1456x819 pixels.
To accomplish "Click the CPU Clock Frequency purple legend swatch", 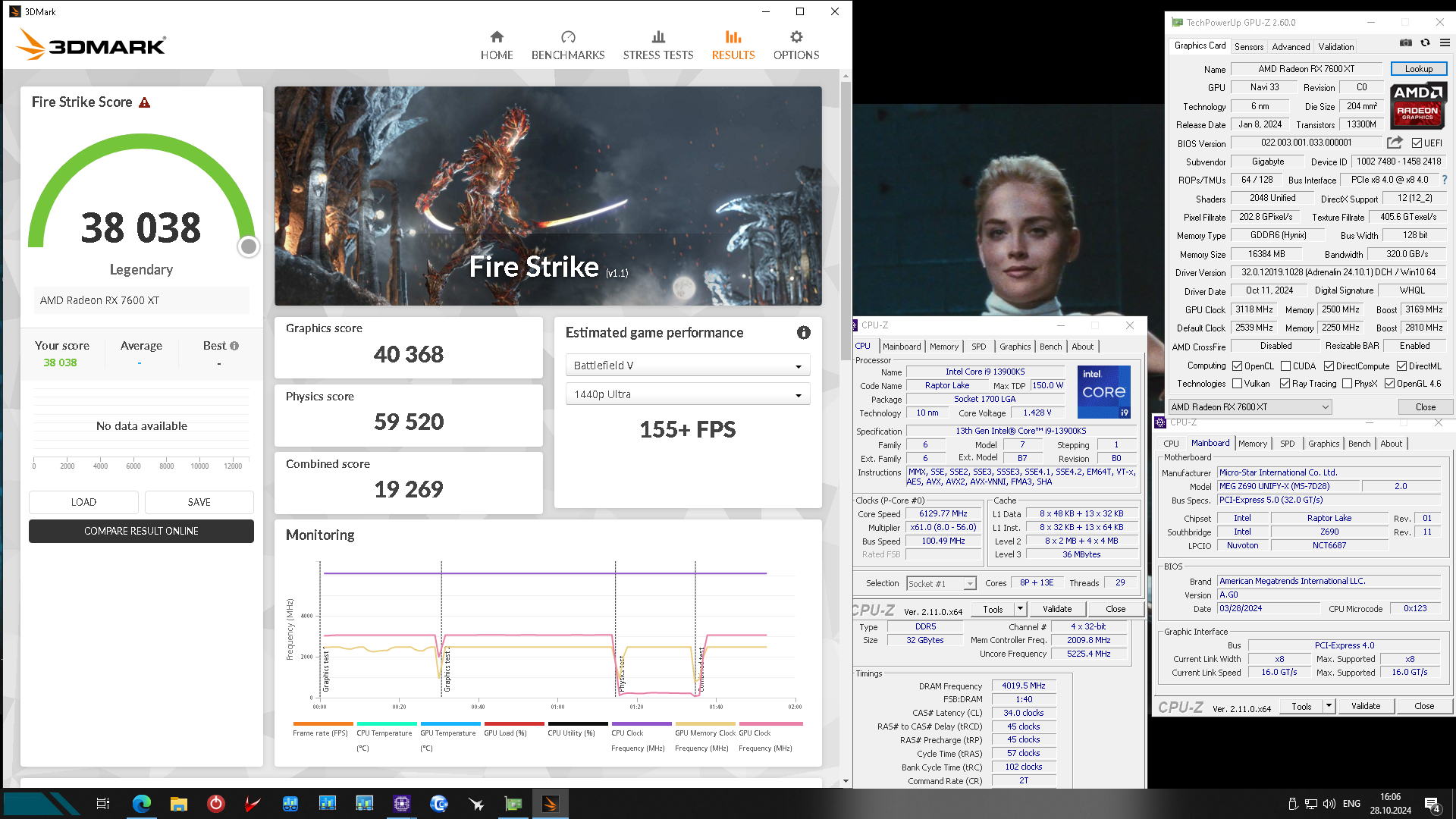I will [x=642, y=724].
